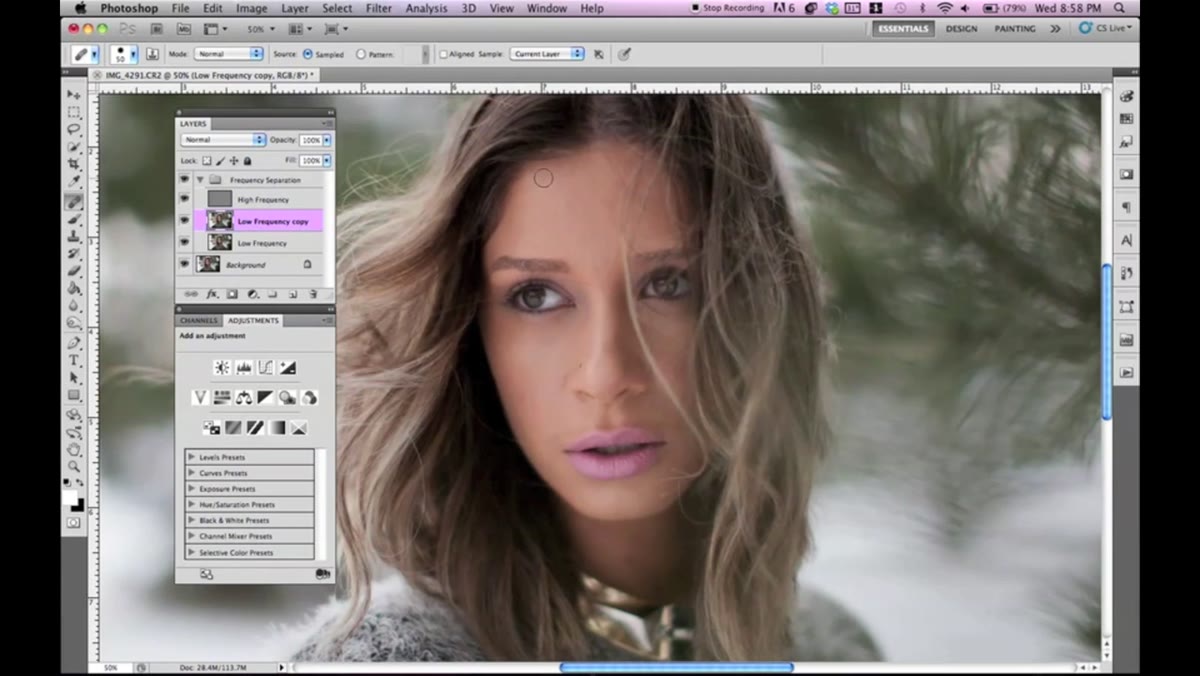This screenshot has width=1200, height=676.
Task: Switch to Design workspace
Action: (x=961, y=29)
